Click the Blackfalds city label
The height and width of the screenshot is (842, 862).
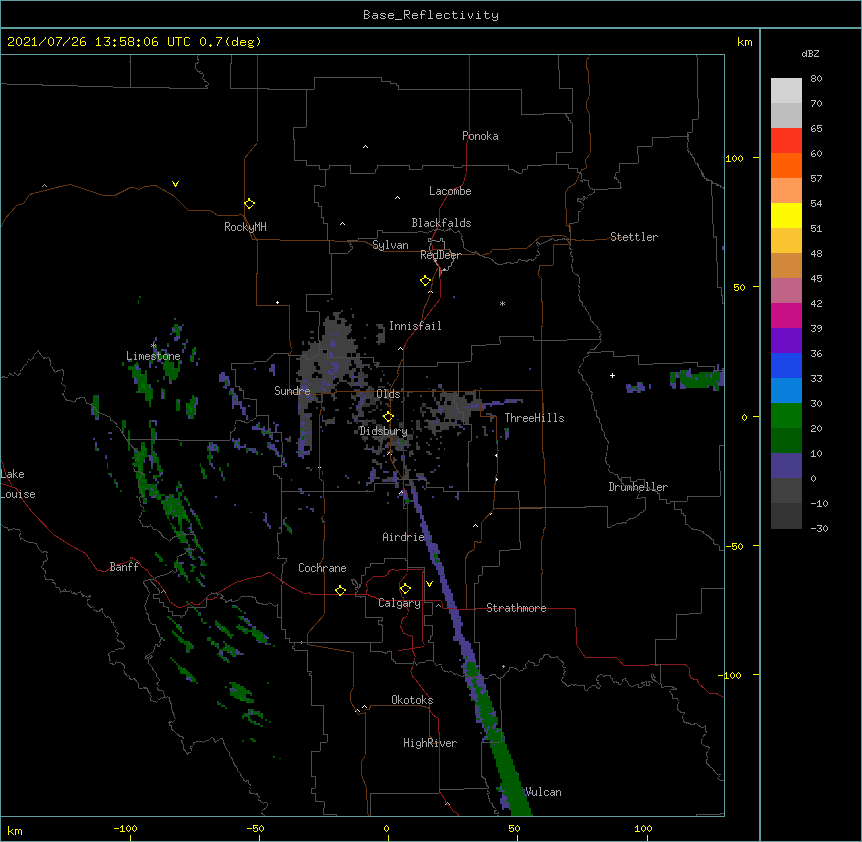(441, 223)
